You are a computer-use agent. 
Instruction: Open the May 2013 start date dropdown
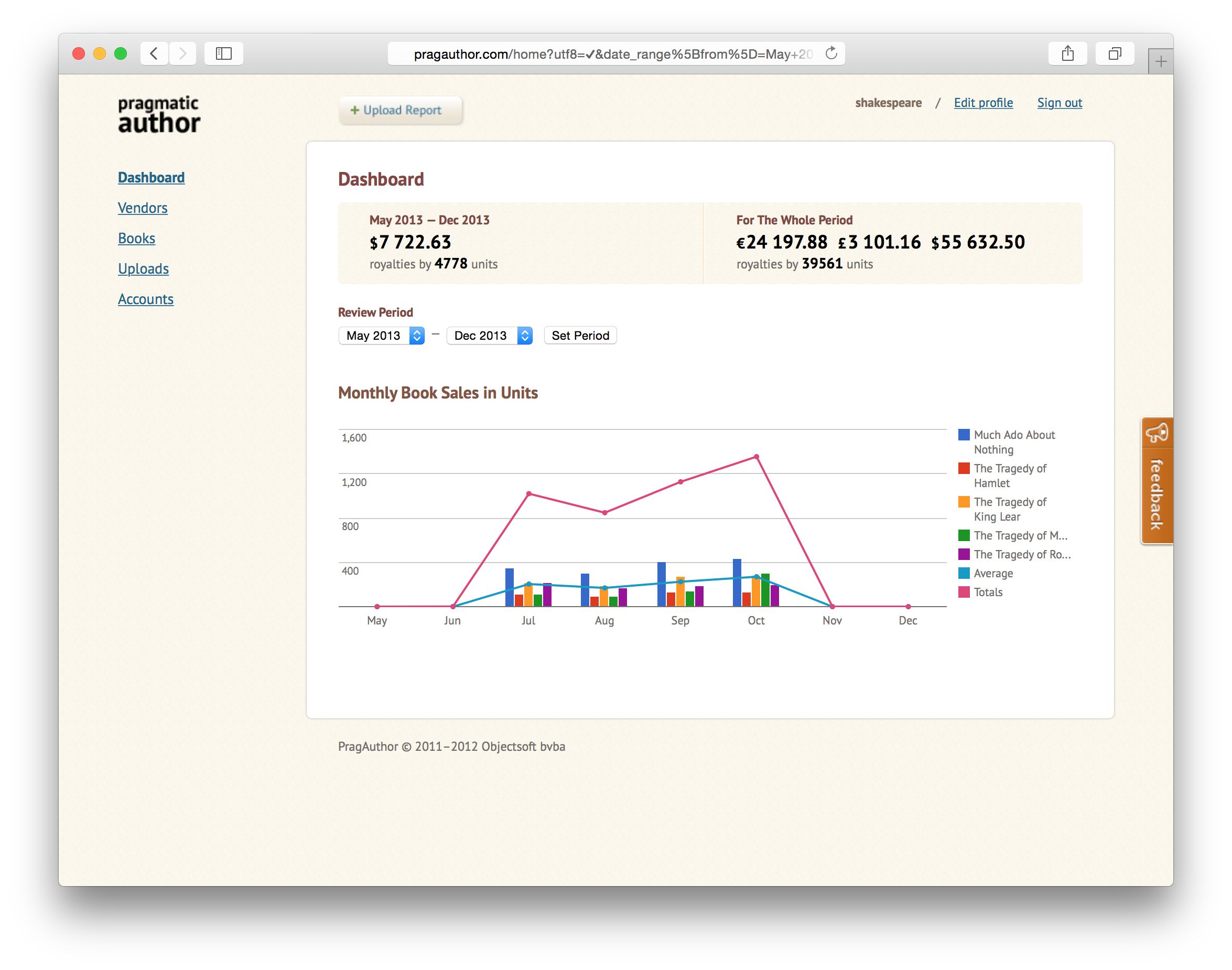(x=382, y=336)
